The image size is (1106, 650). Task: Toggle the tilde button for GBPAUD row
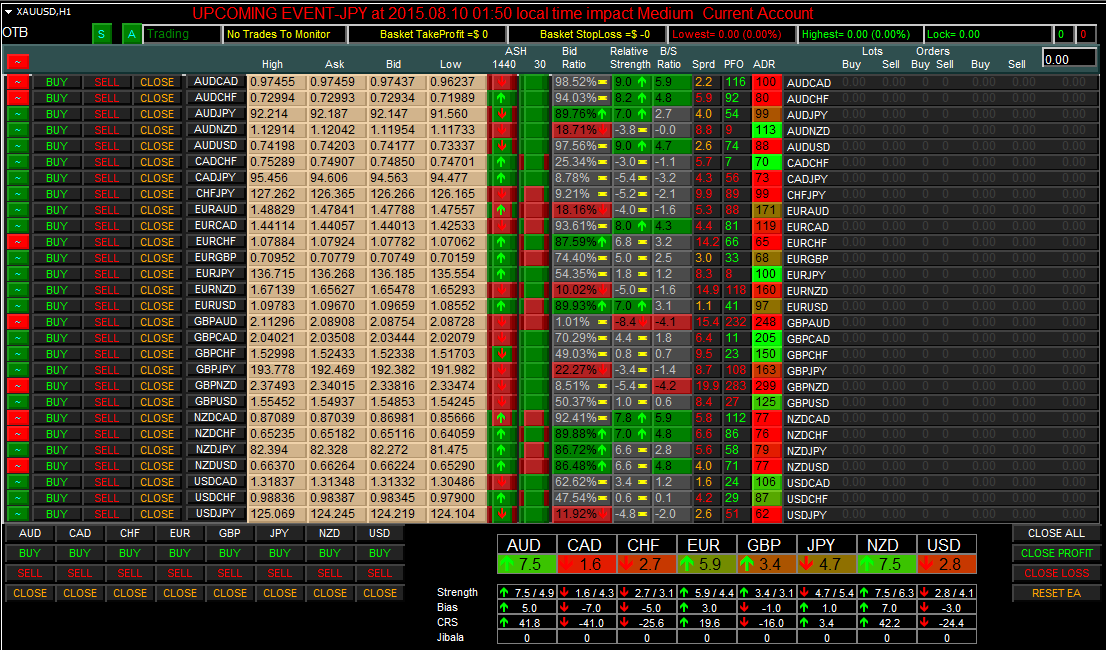point(18,322)
